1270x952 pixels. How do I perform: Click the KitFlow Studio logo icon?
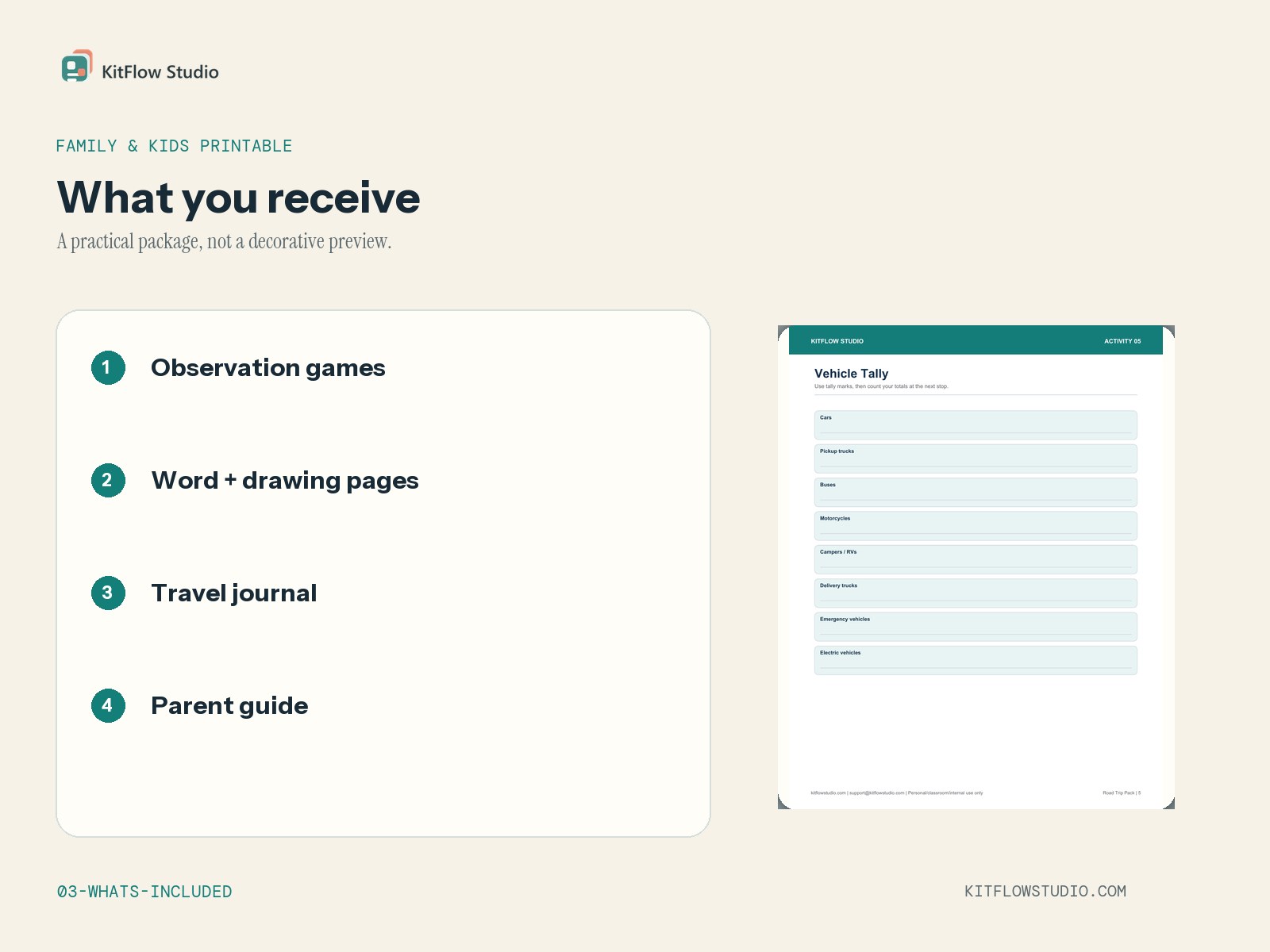tap(77, 66)
